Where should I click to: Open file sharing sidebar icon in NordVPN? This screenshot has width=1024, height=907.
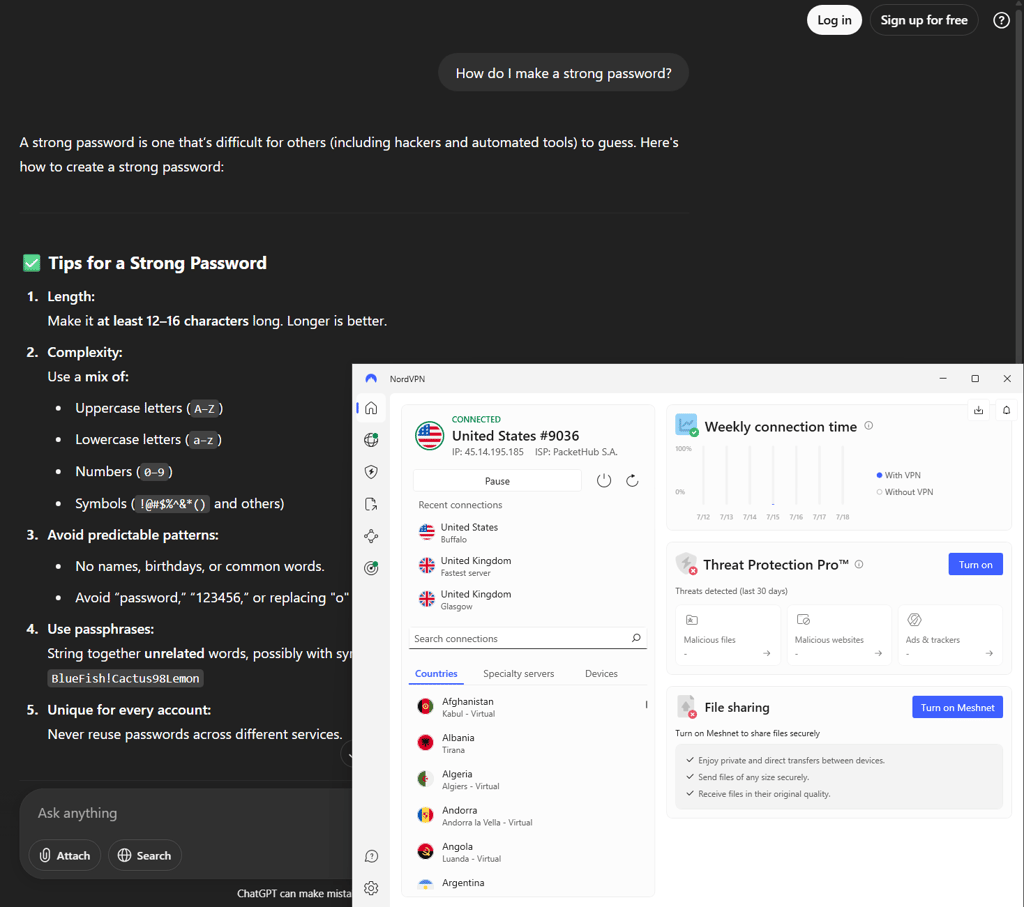(x=371, y=504)
